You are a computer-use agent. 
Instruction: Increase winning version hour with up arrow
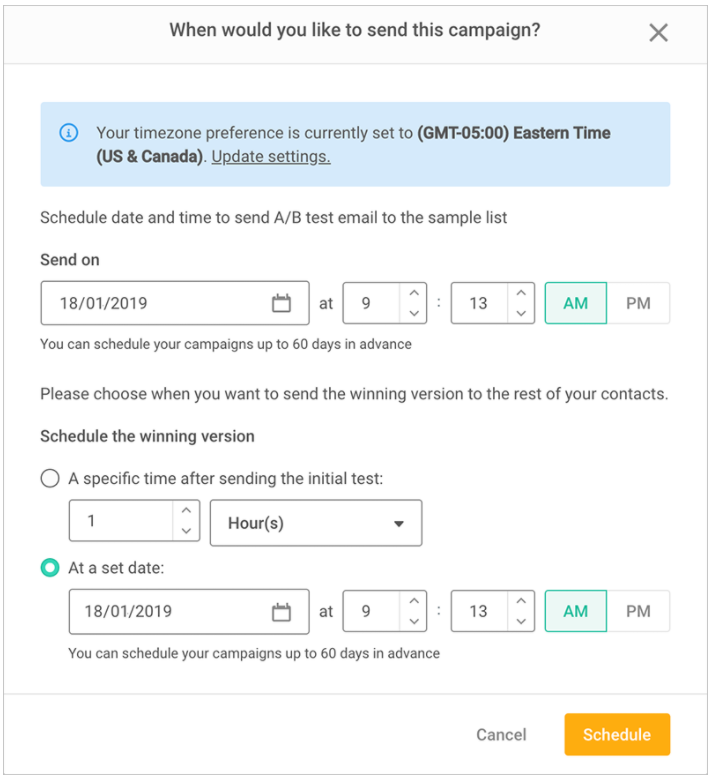(x=415, y=601)
